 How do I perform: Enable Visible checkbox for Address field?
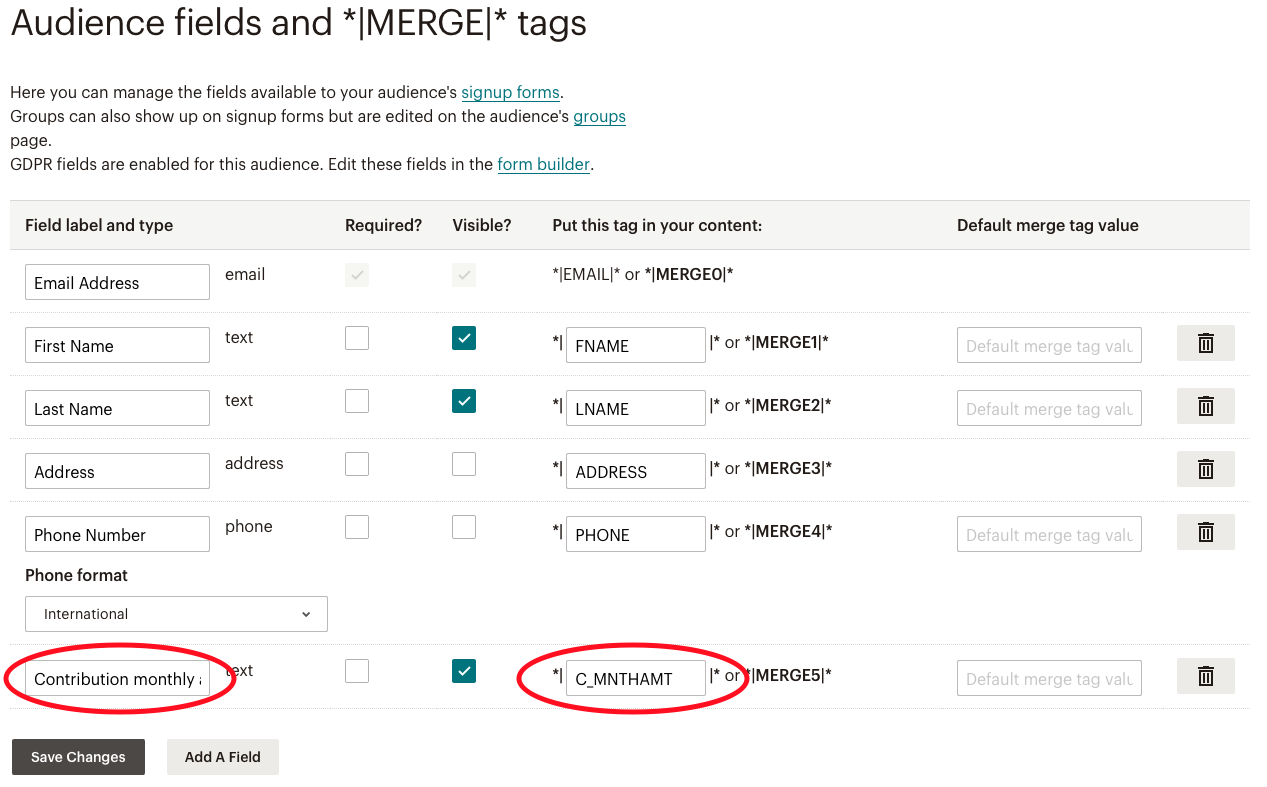coord(464,464)
